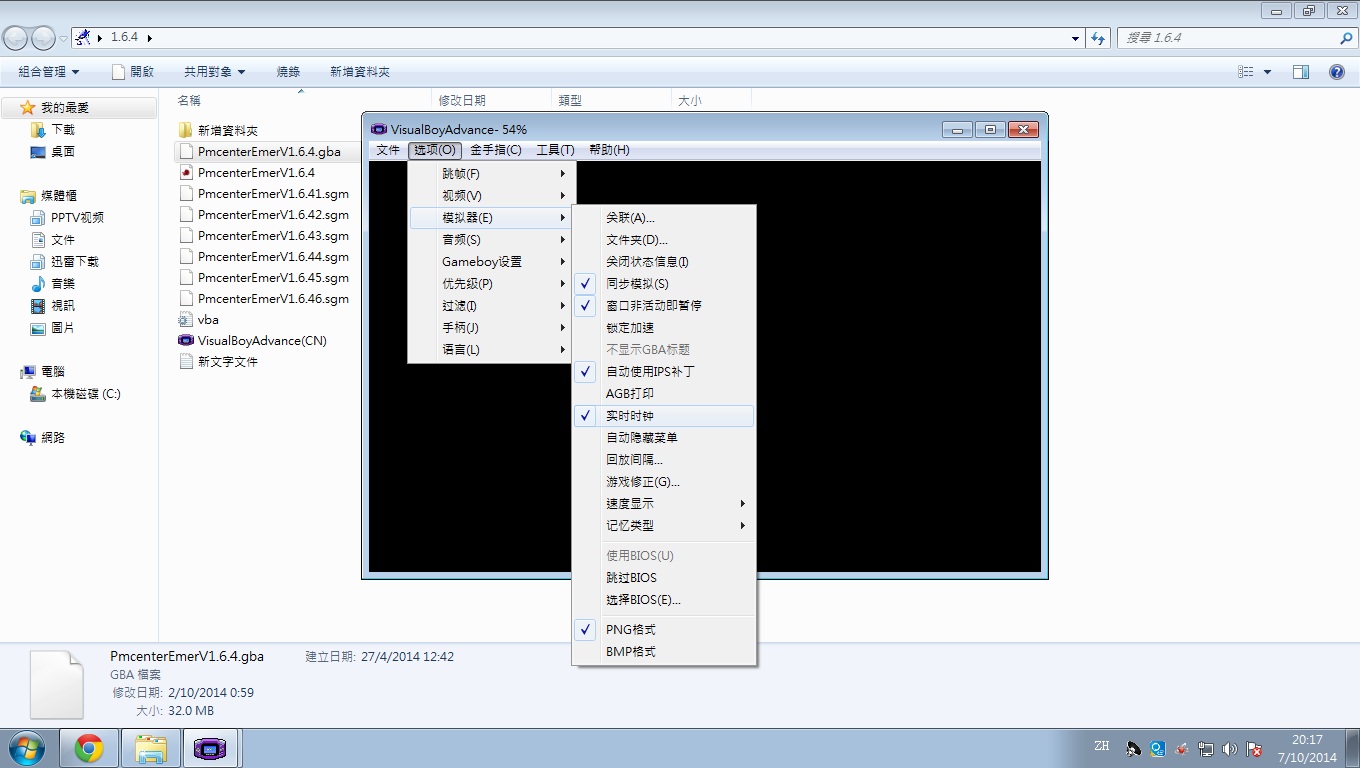Click 游戏修正(G)... entry

tap(664, 481)
